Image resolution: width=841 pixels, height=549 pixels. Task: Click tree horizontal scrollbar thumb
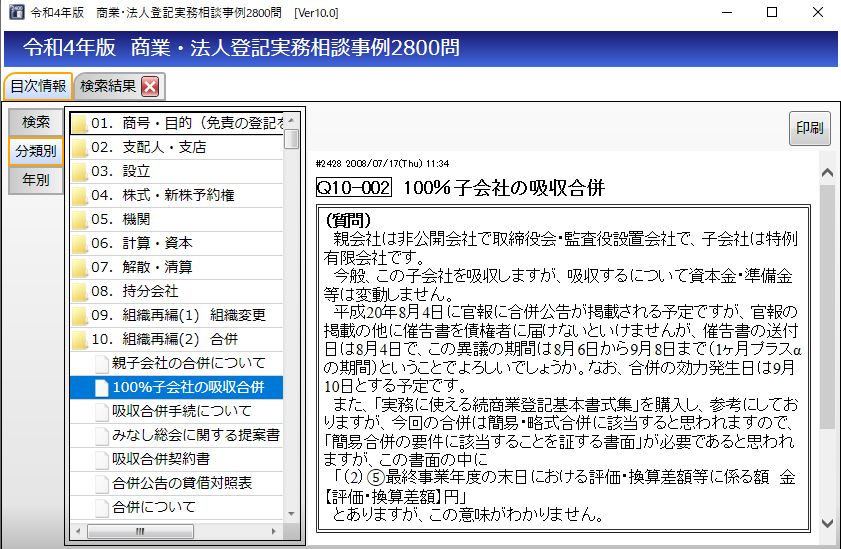point(140,531)
